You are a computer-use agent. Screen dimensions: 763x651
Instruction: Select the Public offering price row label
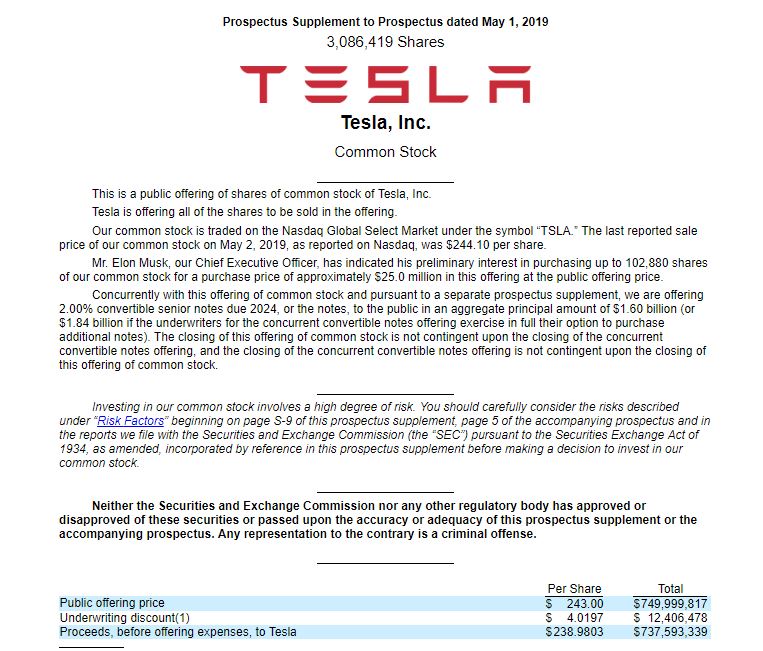112,603
